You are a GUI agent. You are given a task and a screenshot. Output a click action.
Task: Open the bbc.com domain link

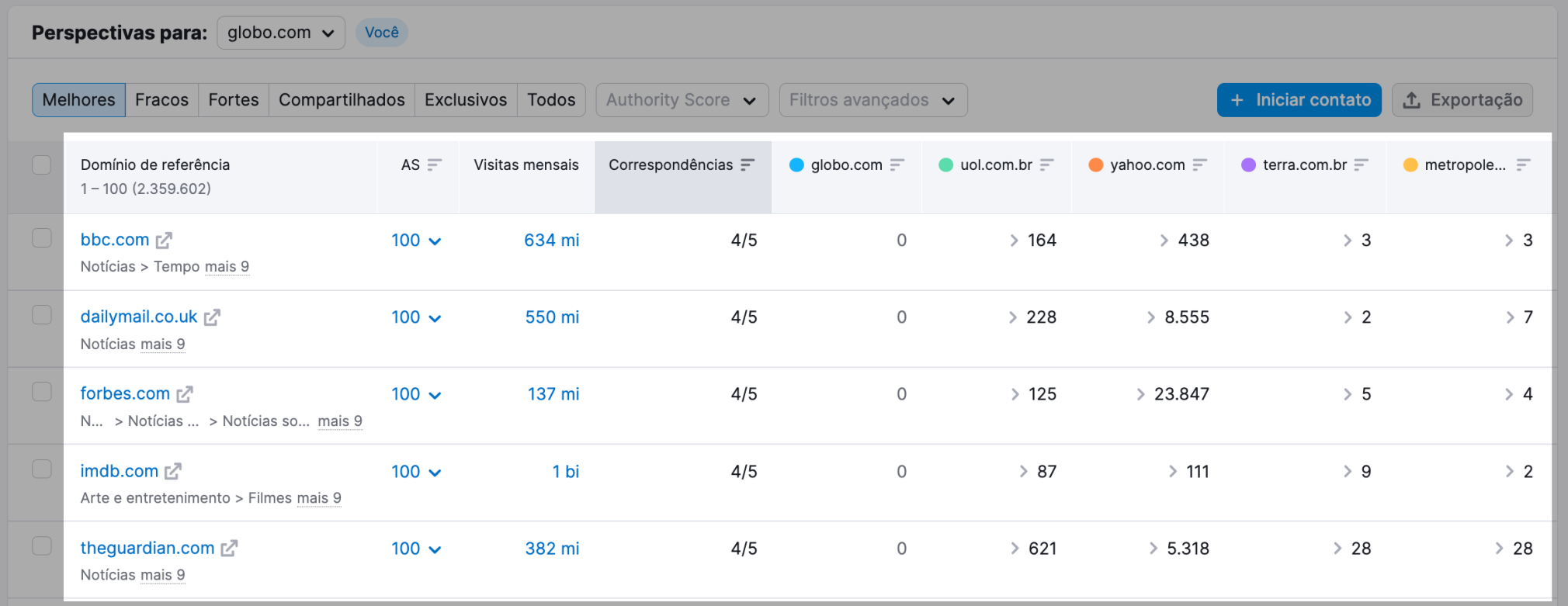pos(115,240)
